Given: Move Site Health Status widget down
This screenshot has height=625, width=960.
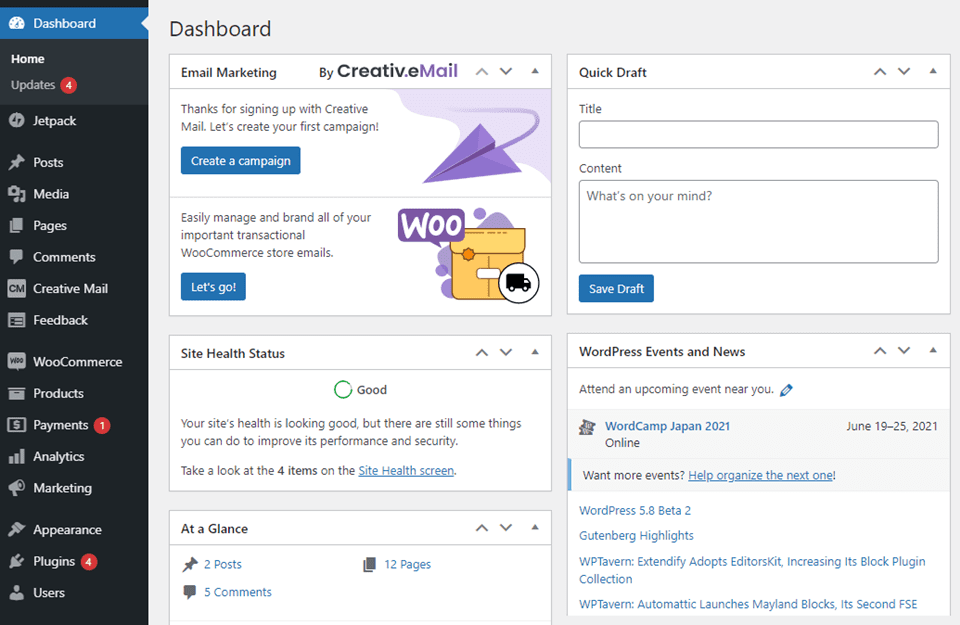Looking at the screenshot, I should [506, 353].
